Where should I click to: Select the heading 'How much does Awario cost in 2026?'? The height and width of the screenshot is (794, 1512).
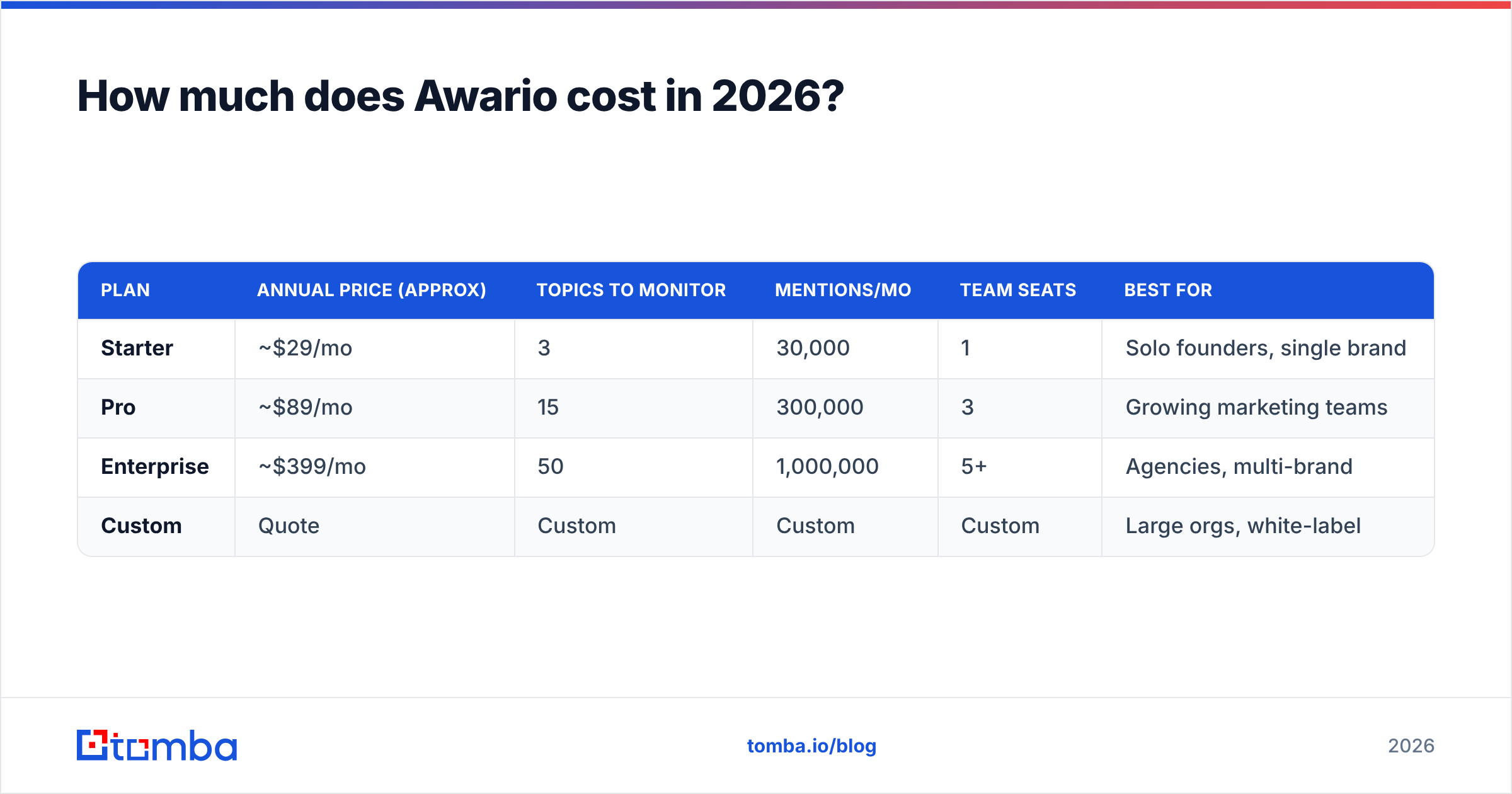point(461,96)
